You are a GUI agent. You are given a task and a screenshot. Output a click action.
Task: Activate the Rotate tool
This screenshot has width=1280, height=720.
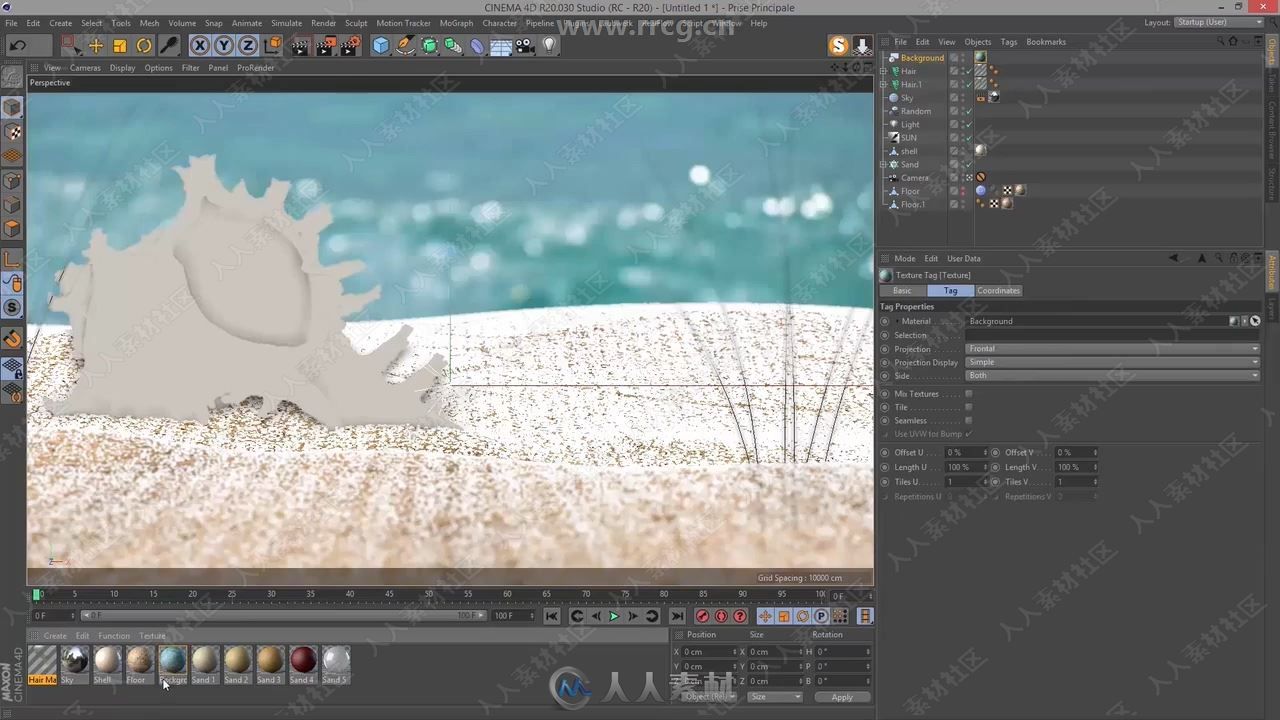[144, 45]
